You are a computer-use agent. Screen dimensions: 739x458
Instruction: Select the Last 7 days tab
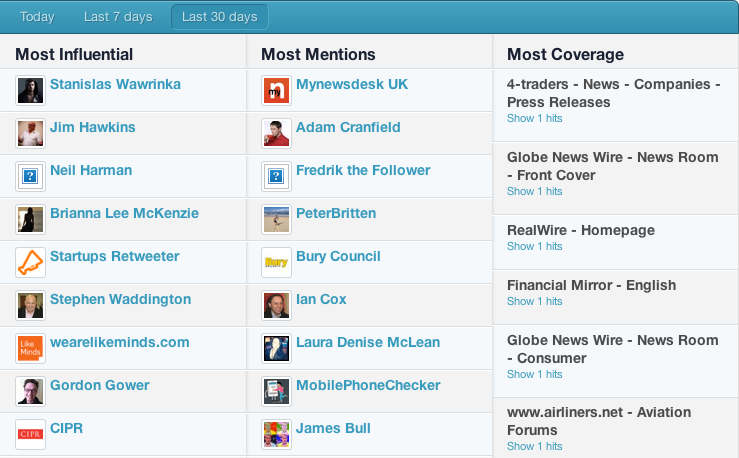(x=118, y=17)
